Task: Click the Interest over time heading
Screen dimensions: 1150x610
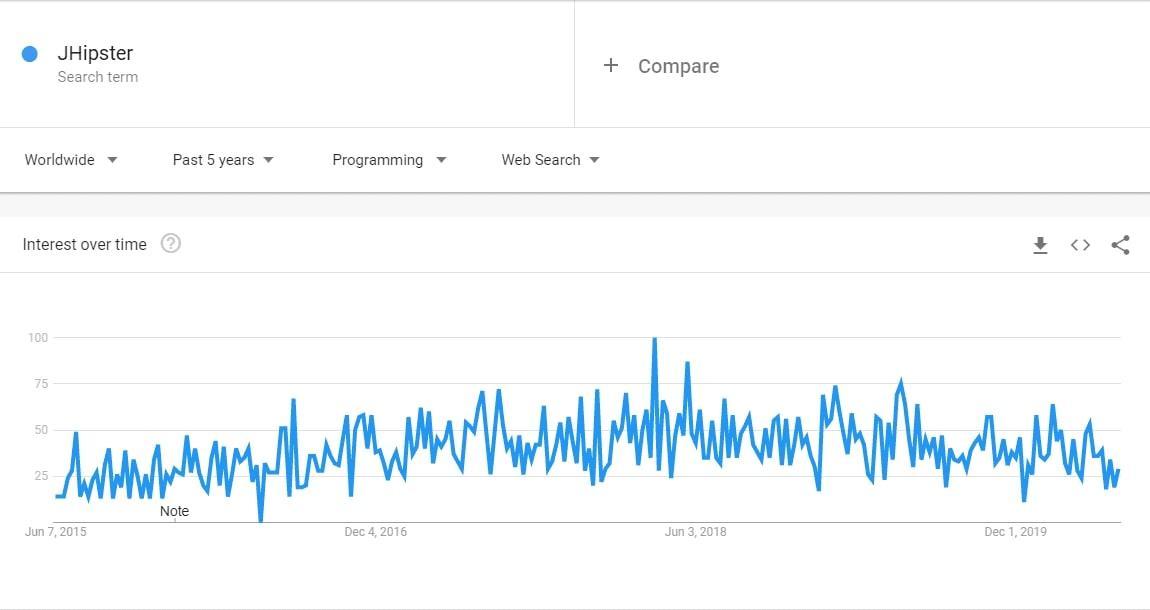Action: point(84,244)
